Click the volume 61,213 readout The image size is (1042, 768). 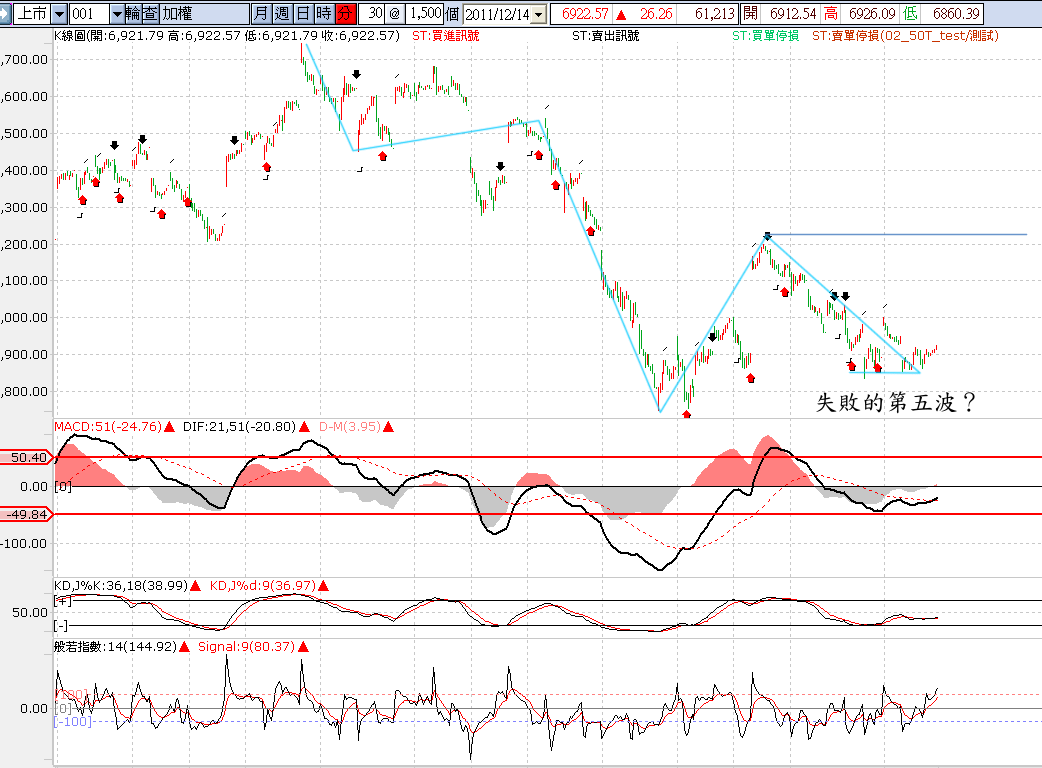click(715, 13)
